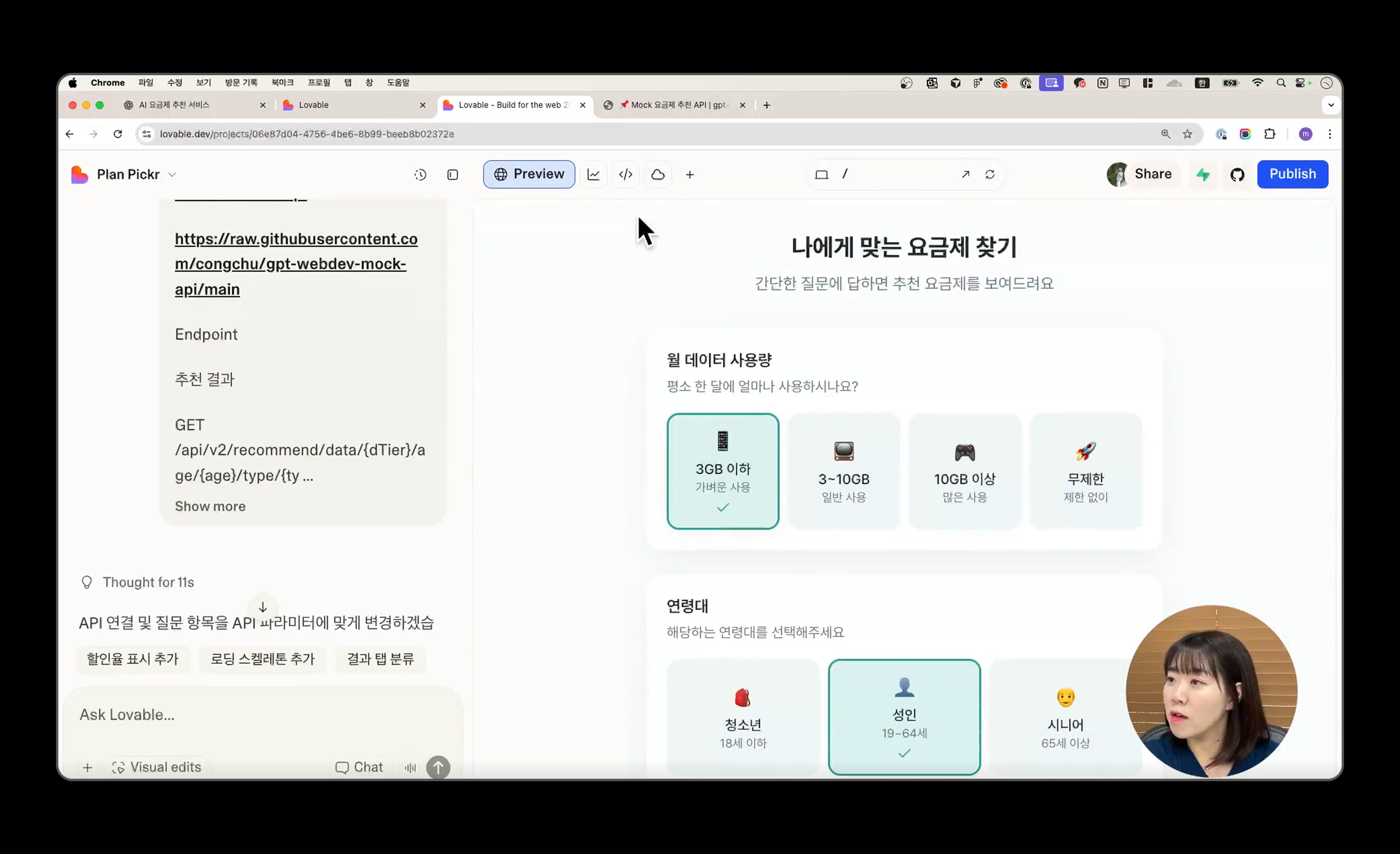This screenshot has width=1400, height=854.
Task: Select the 무제한 unlimited data option
Action: (x=1085, y=471)
